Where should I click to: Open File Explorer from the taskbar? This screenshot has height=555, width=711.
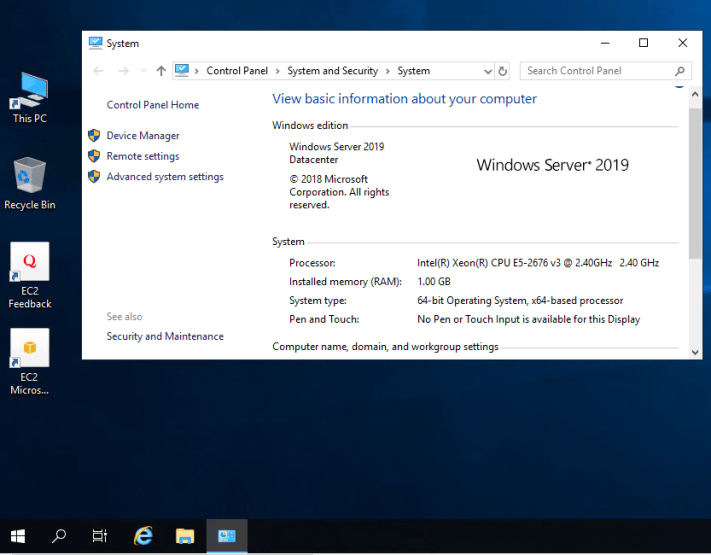click(184, 536)
